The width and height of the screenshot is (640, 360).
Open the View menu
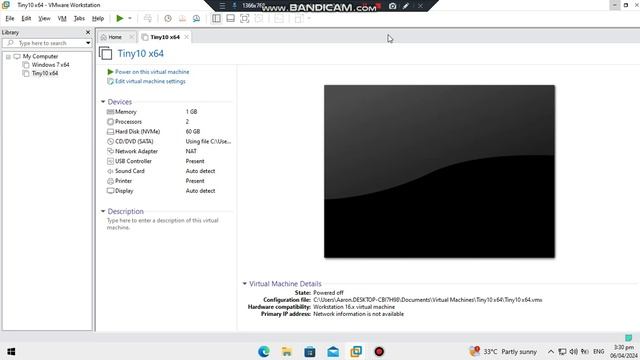coord(44,18)
